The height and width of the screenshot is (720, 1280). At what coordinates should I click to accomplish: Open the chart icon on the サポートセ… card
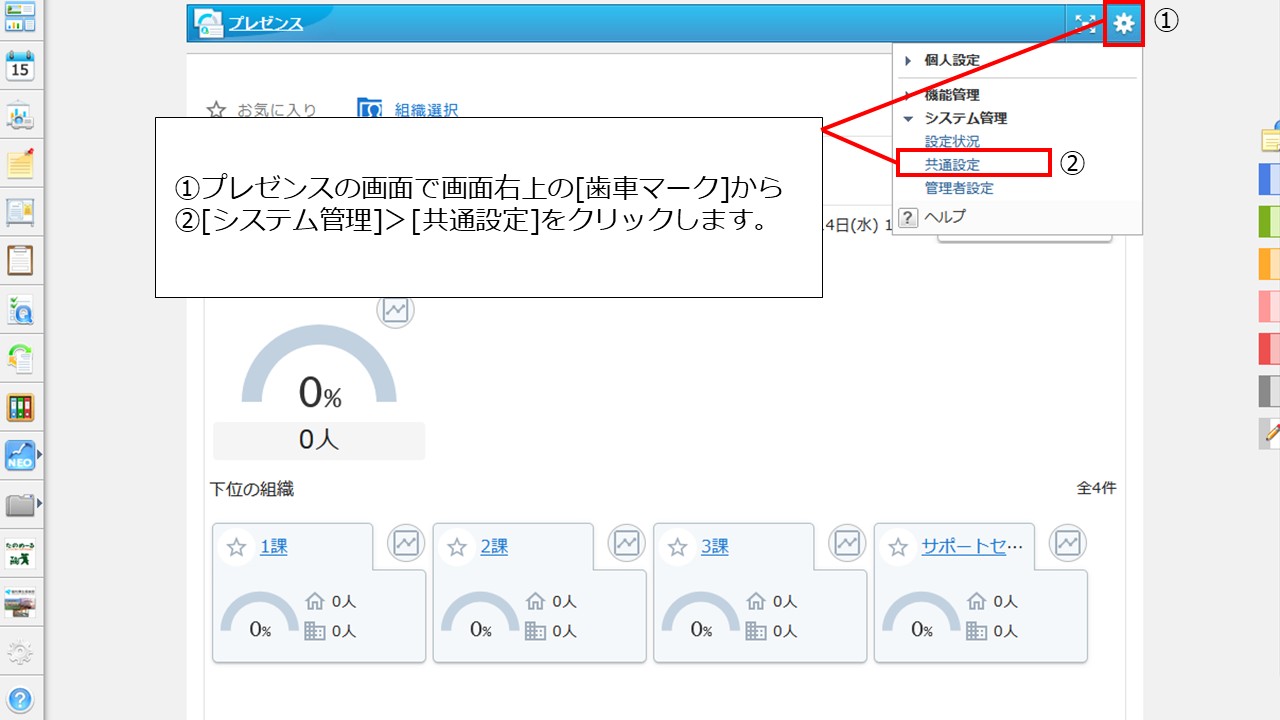coord(1068,543)
